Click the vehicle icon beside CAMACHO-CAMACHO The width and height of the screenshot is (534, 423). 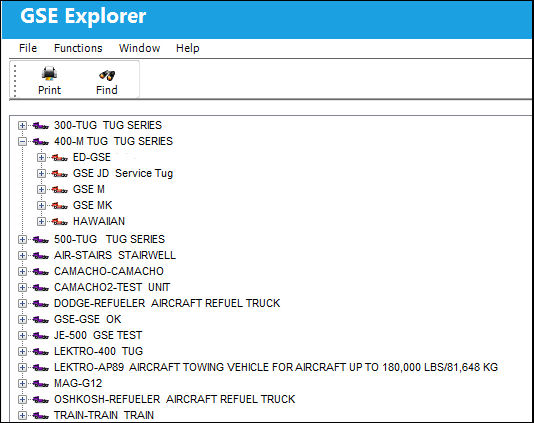click(x=41, y=272)
